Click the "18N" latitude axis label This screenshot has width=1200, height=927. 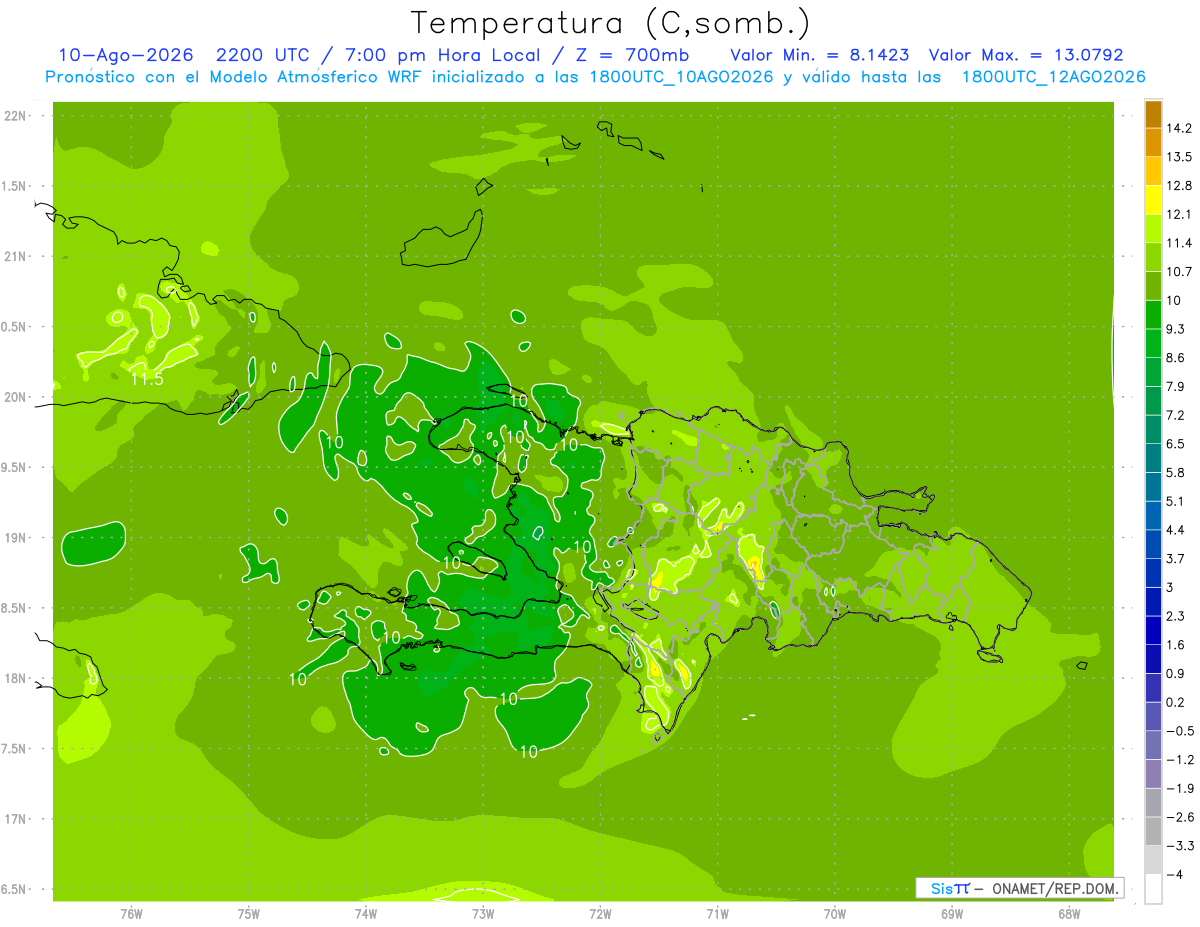[x=16, y=678]
